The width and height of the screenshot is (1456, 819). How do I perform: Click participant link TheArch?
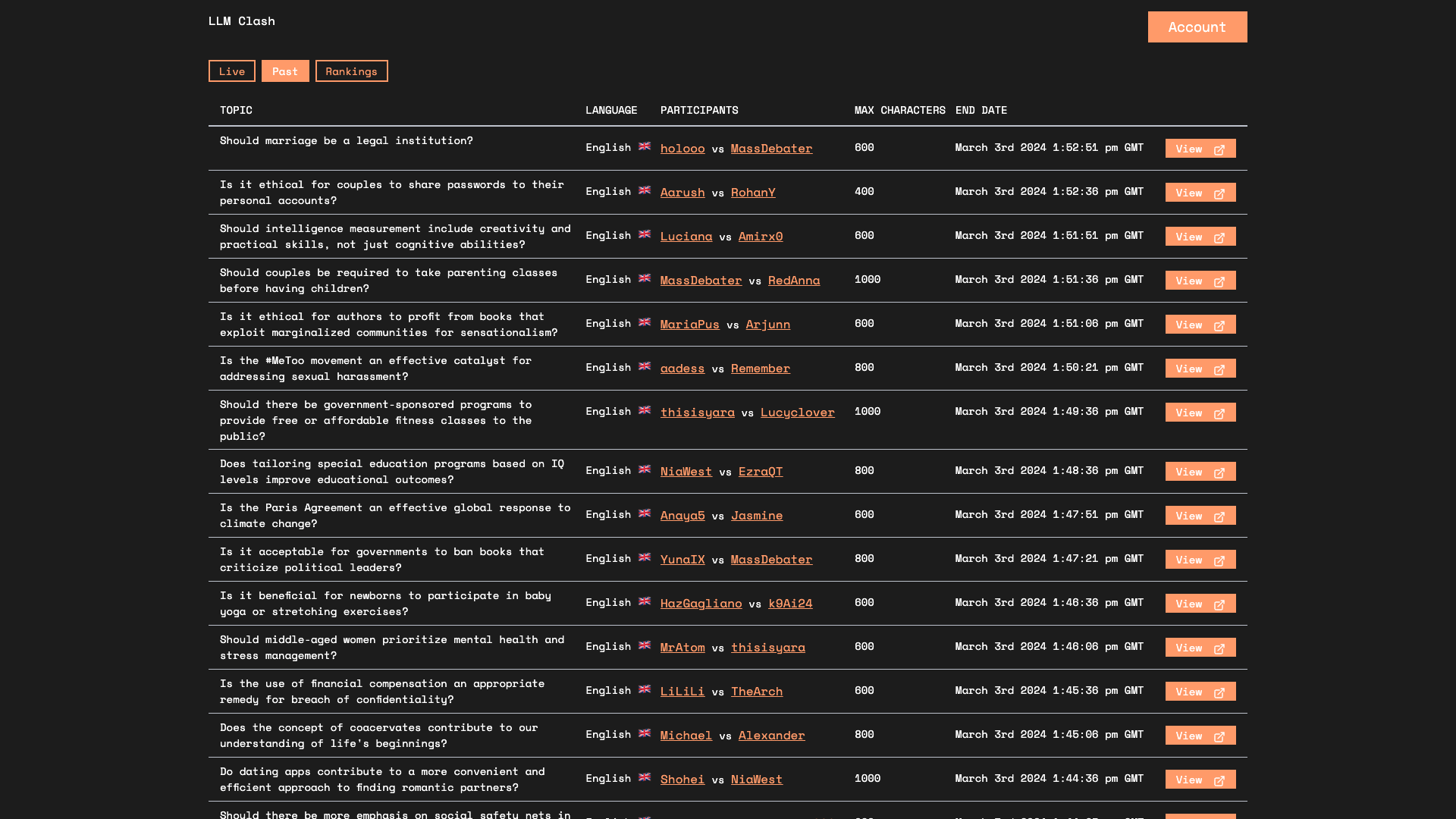[x=756, y=692]
